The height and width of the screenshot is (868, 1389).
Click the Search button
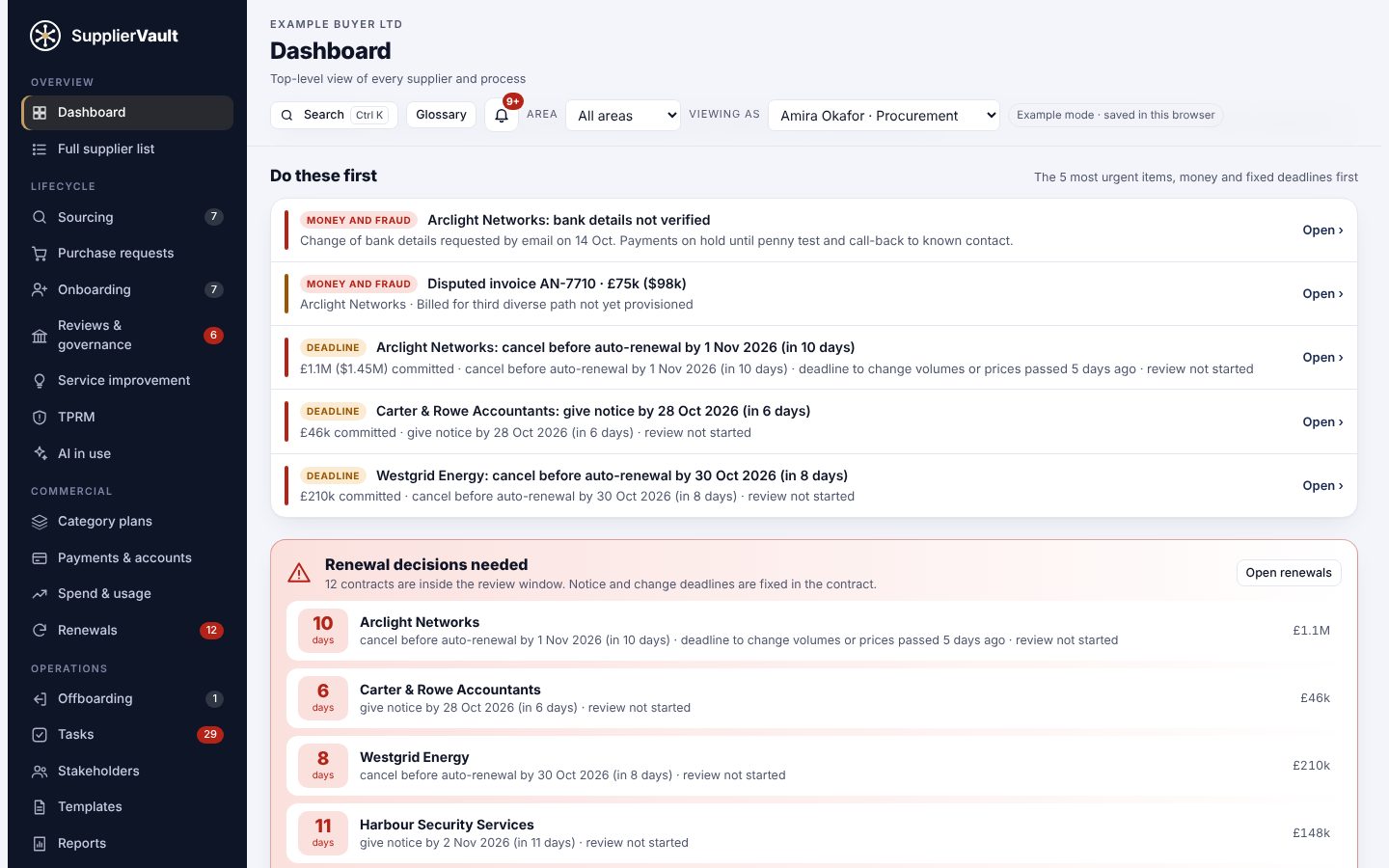[334, 115]
